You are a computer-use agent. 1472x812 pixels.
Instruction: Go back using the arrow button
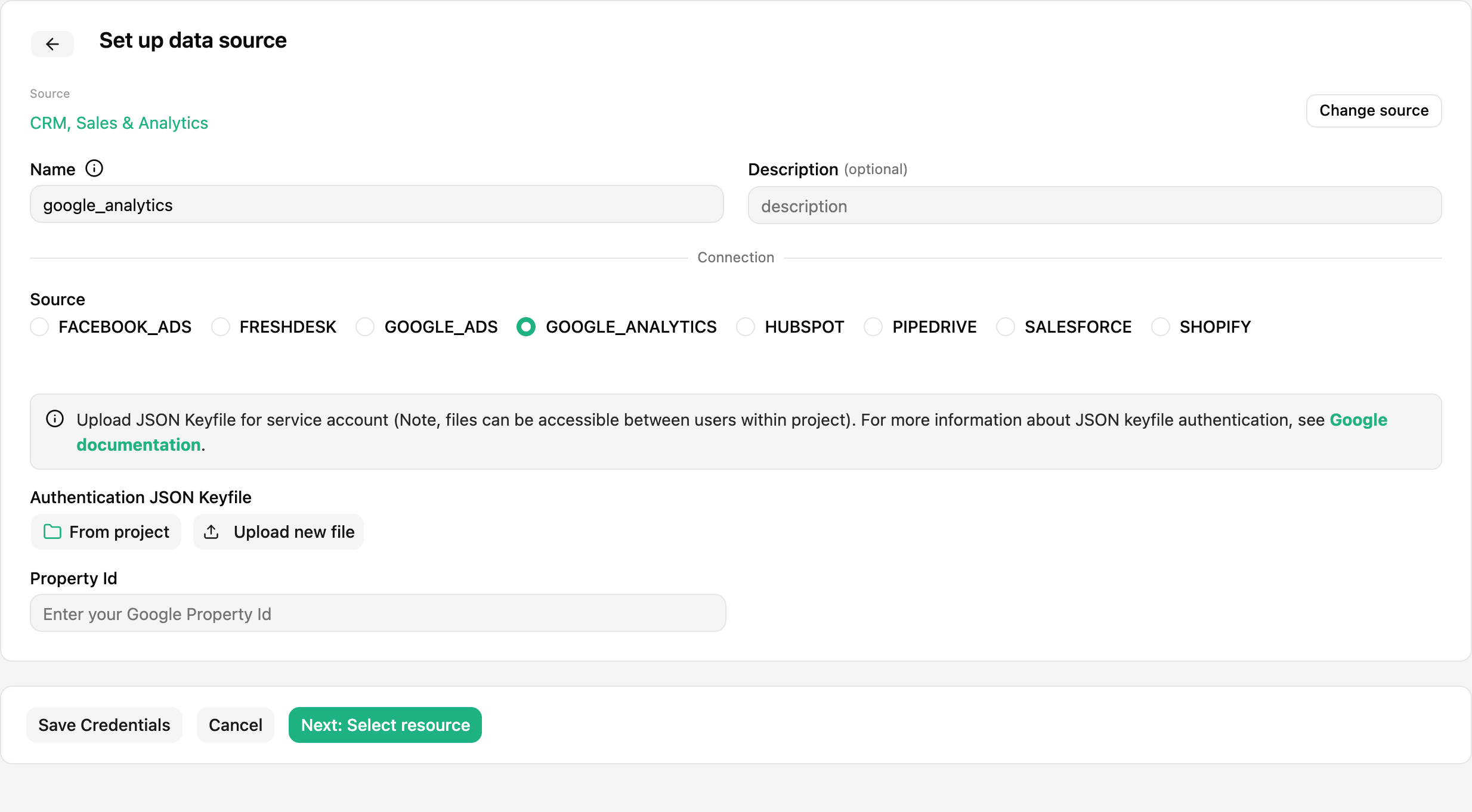click(x=52, y=44)
